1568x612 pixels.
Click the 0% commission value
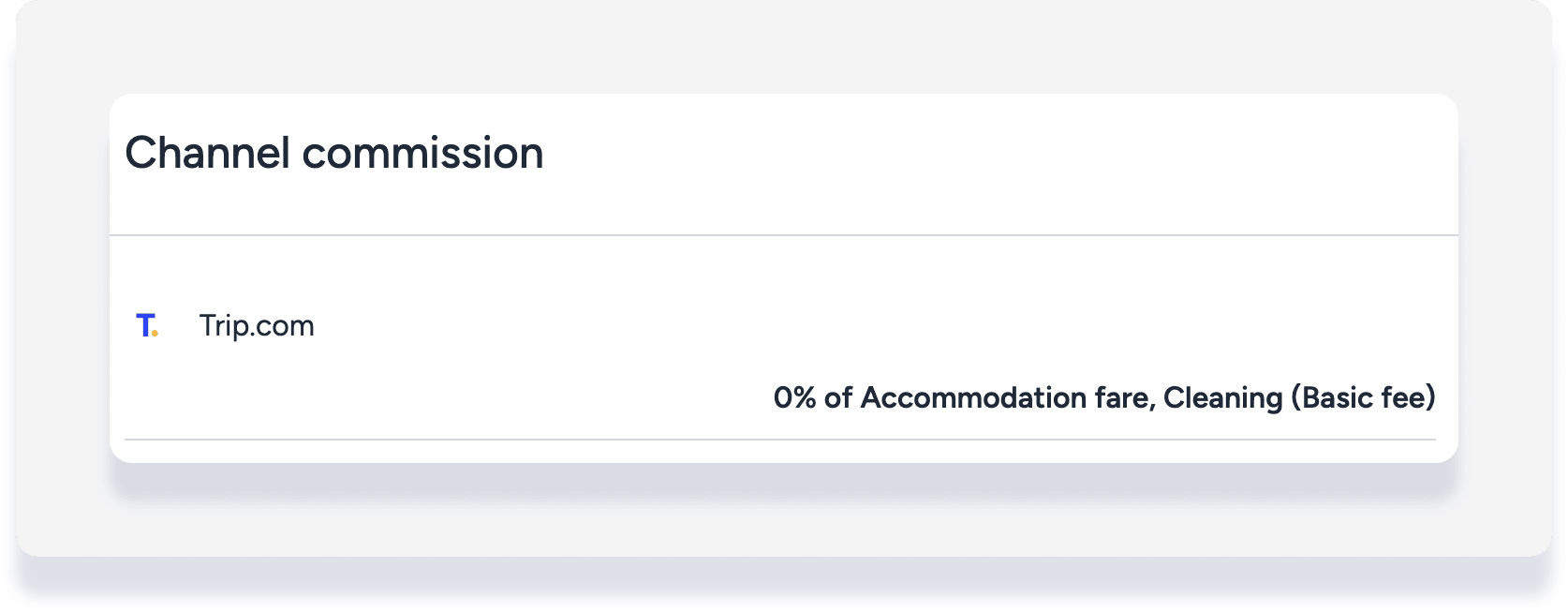[794, 398]
